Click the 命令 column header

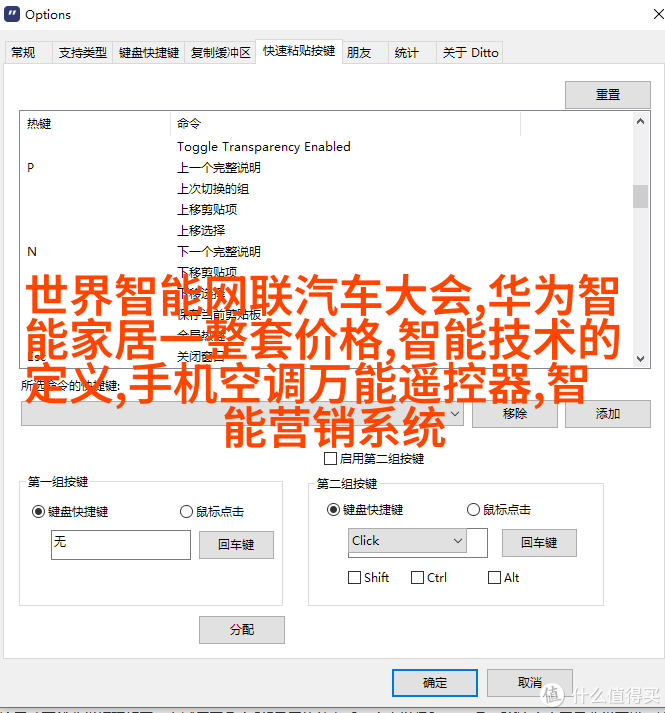345,124
